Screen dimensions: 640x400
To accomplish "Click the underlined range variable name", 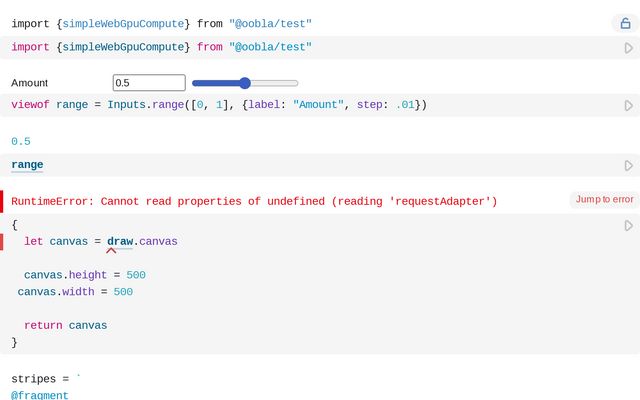I will [x=27, y=165].
